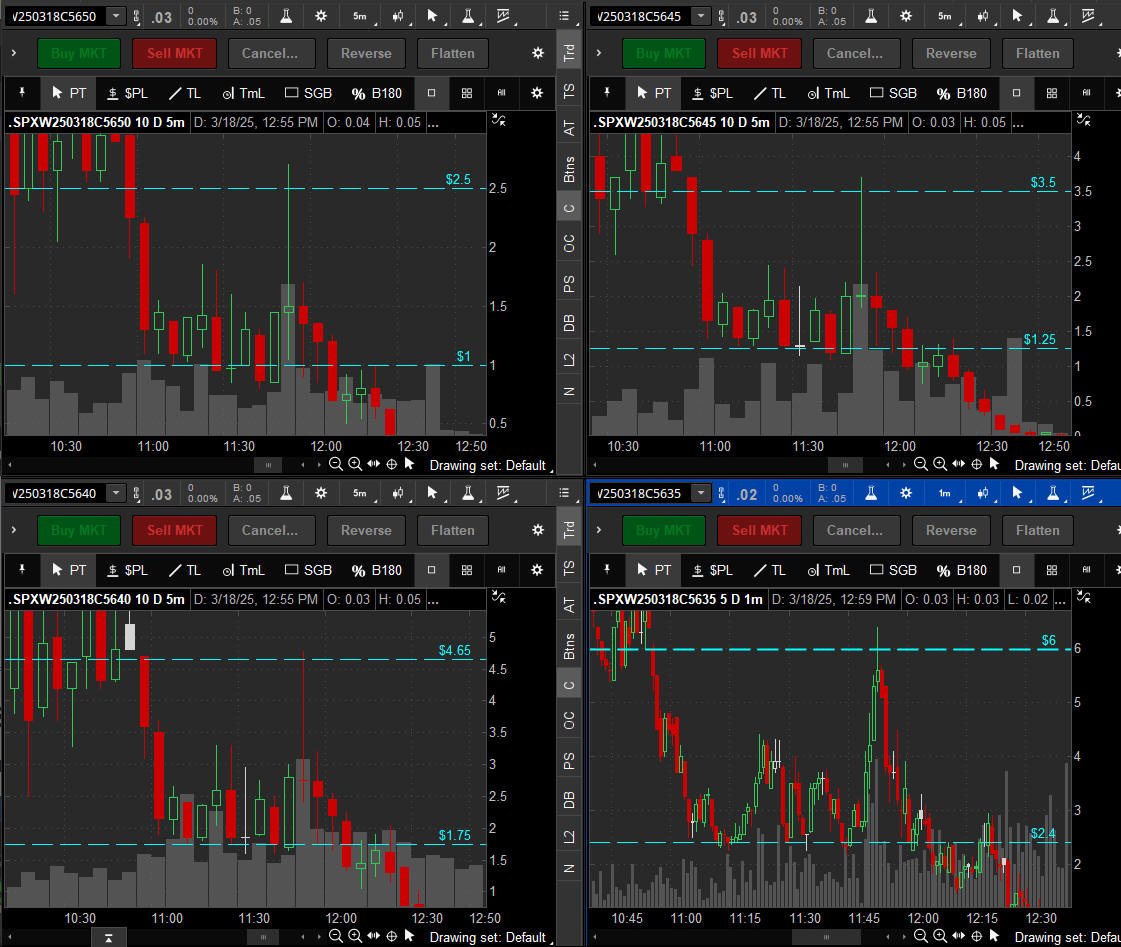Open patterns chart icon on C5640 chart header
This screenshot has width=1121, height=947.
(503, 492)
